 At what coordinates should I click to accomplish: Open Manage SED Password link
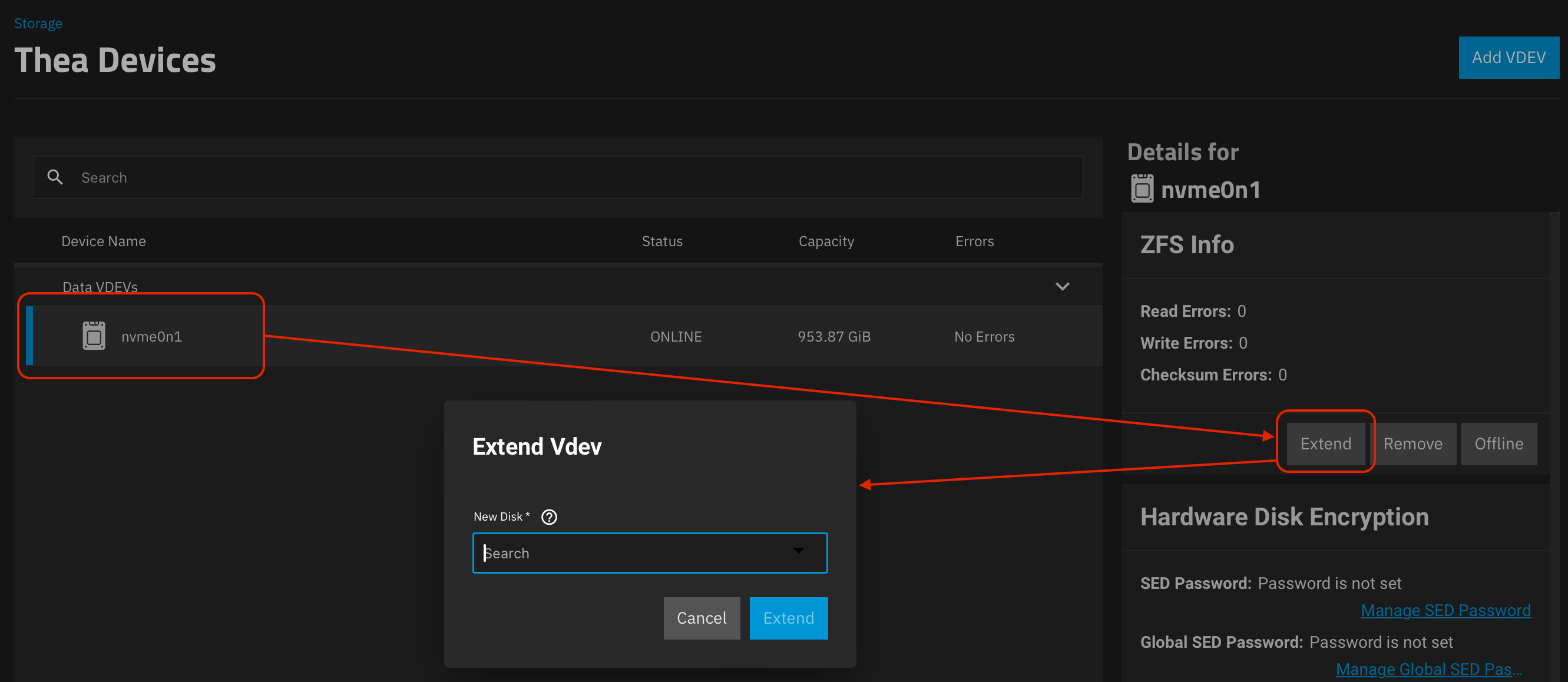click(1445, 610)
